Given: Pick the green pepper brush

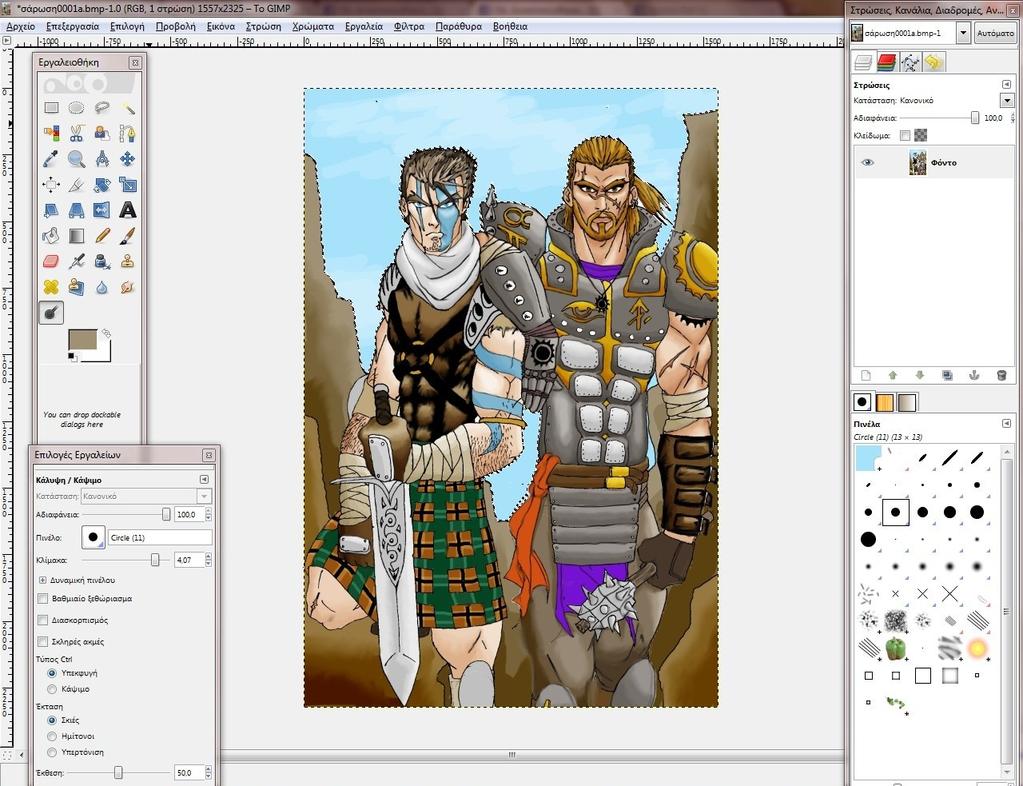Looking at the screenshot, I should point(895,648).
